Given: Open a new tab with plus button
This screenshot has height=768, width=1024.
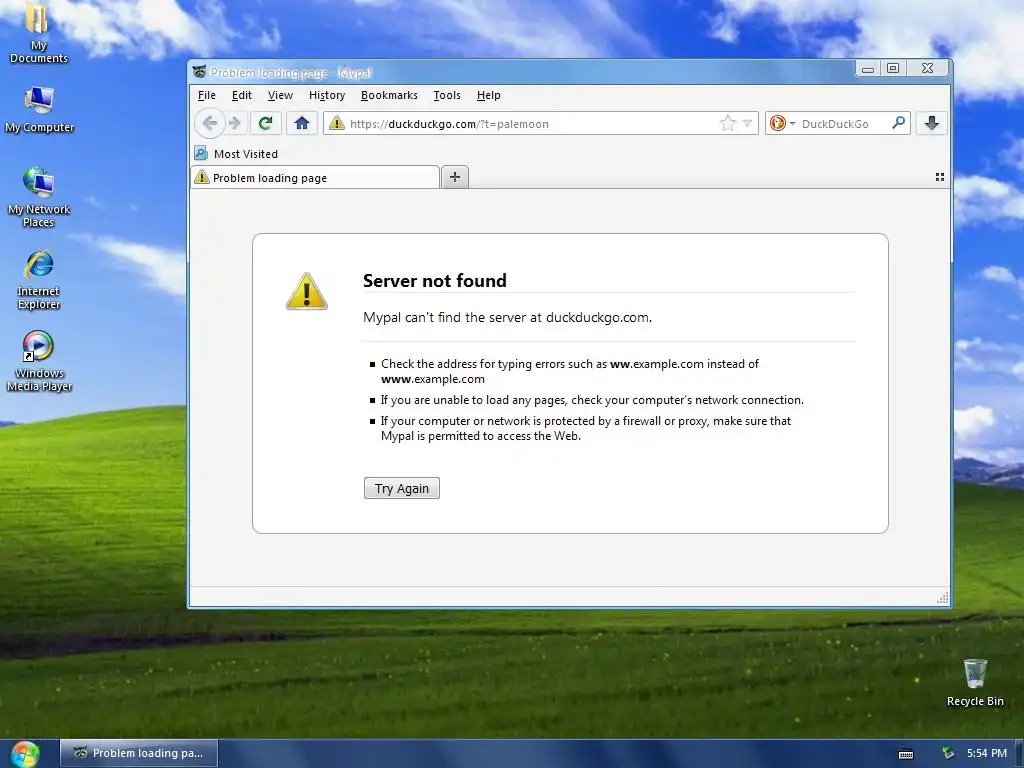Looking at the screenshot, I should coord(455,177).
